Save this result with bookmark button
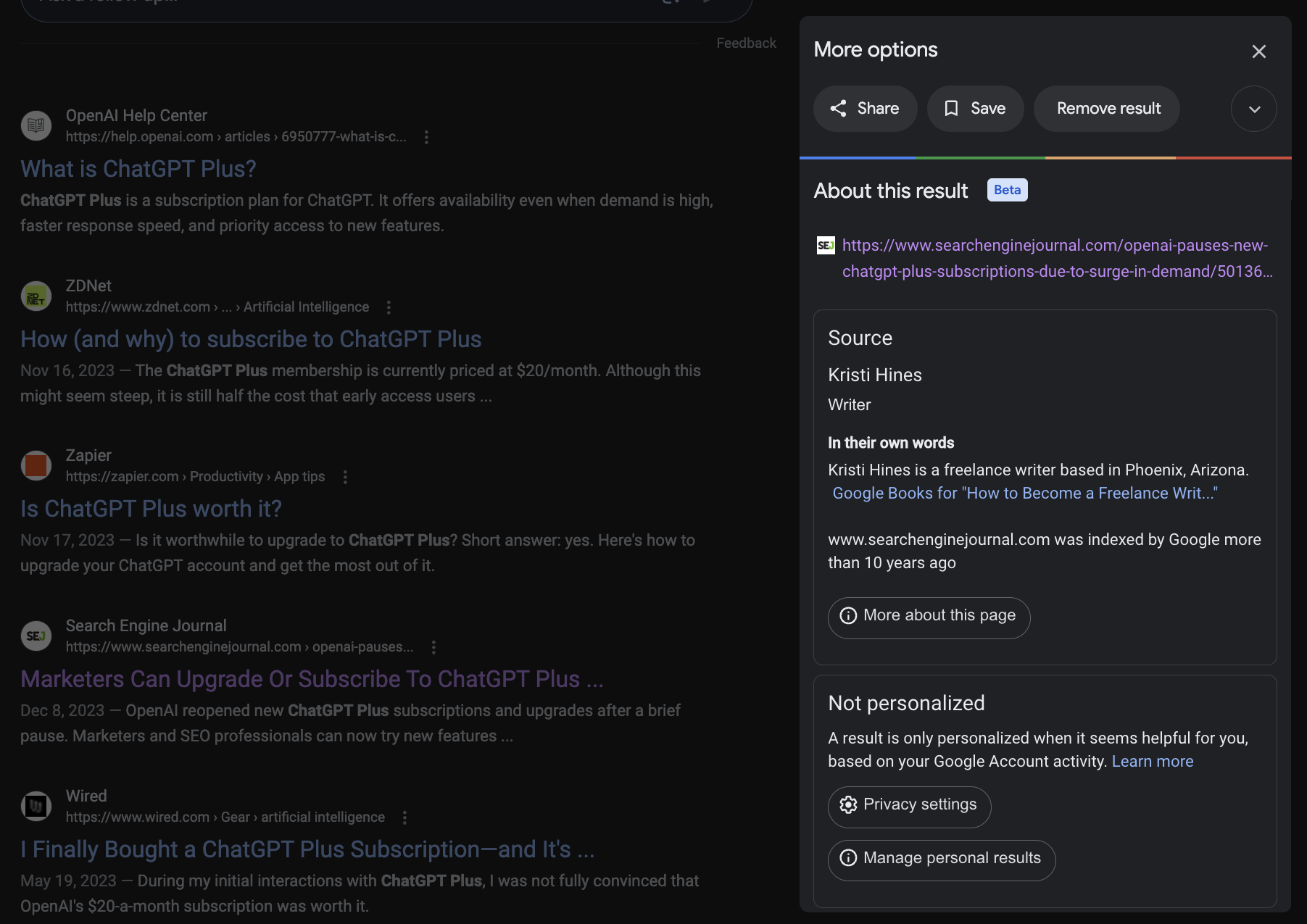Screen dimensions: 1307x924 [975, 109]
